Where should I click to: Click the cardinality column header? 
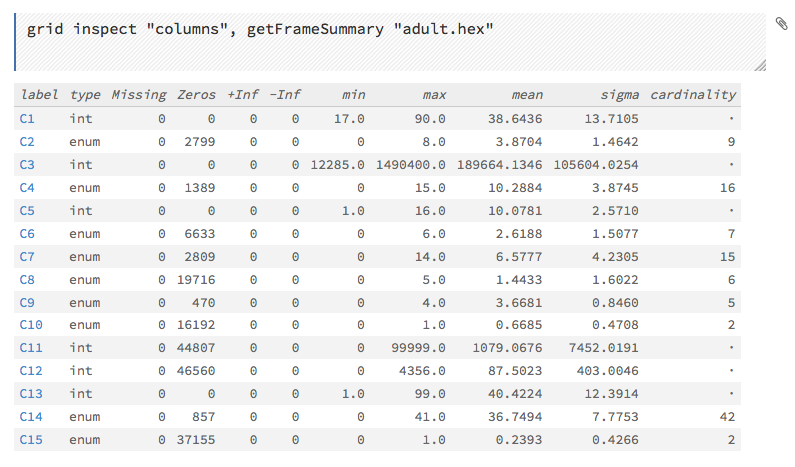pos(692,95)
